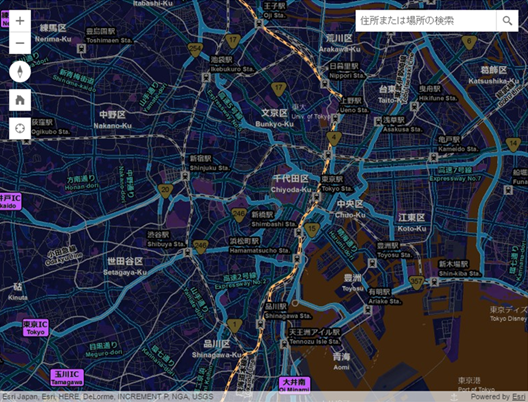This screenshot has height=402, width=528.
Task: Click route 15 shield marker
Action: pyautogui.click(x=312, y=229)
